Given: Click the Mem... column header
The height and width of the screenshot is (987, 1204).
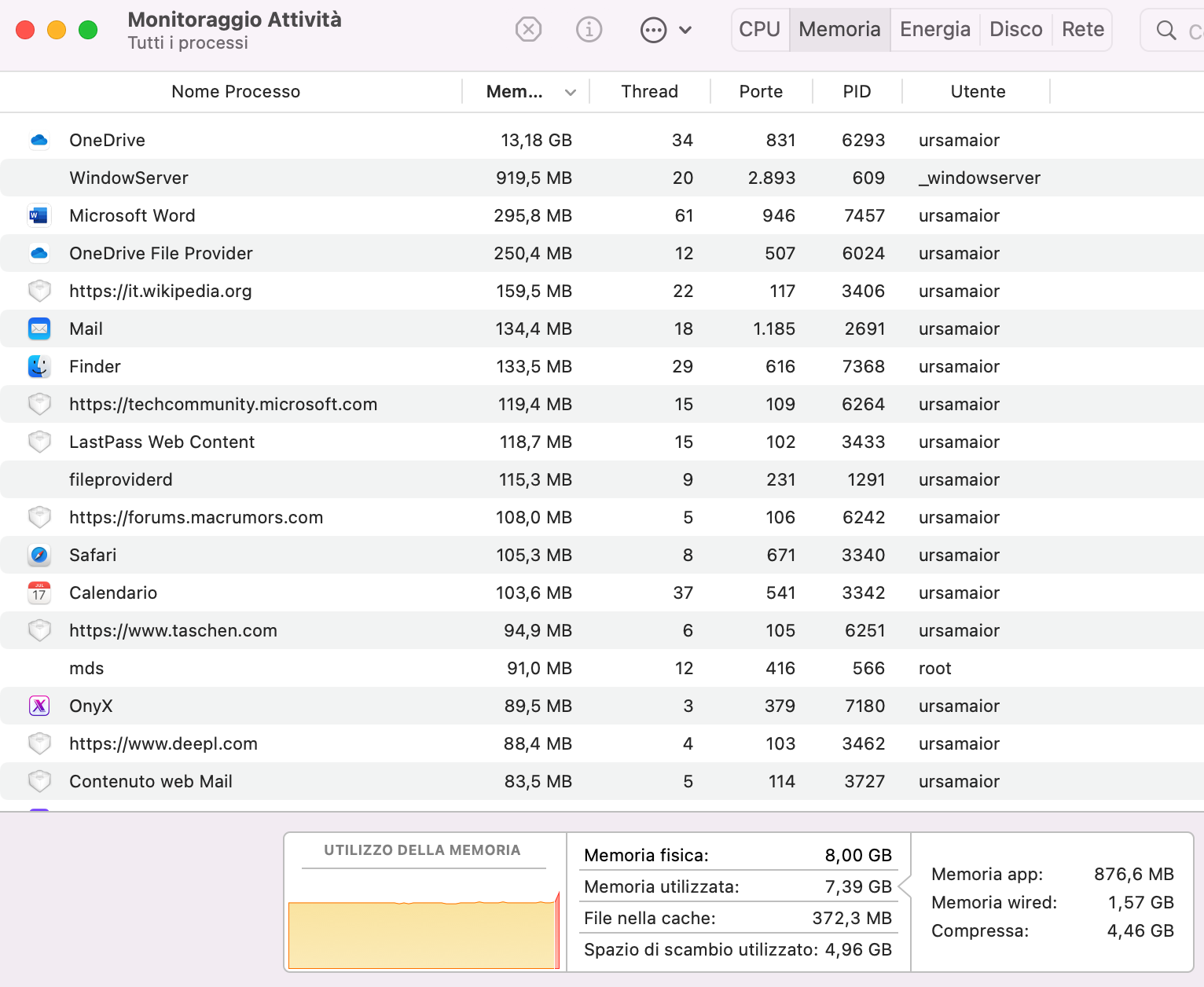Looking at the screenshot, I should coord(515,92).
